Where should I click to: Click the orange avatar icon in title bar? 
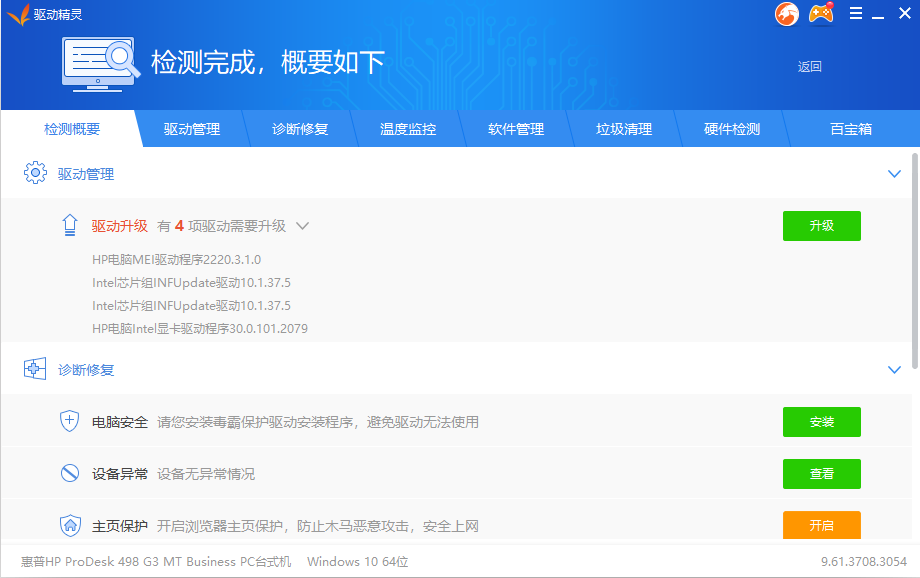787,14
